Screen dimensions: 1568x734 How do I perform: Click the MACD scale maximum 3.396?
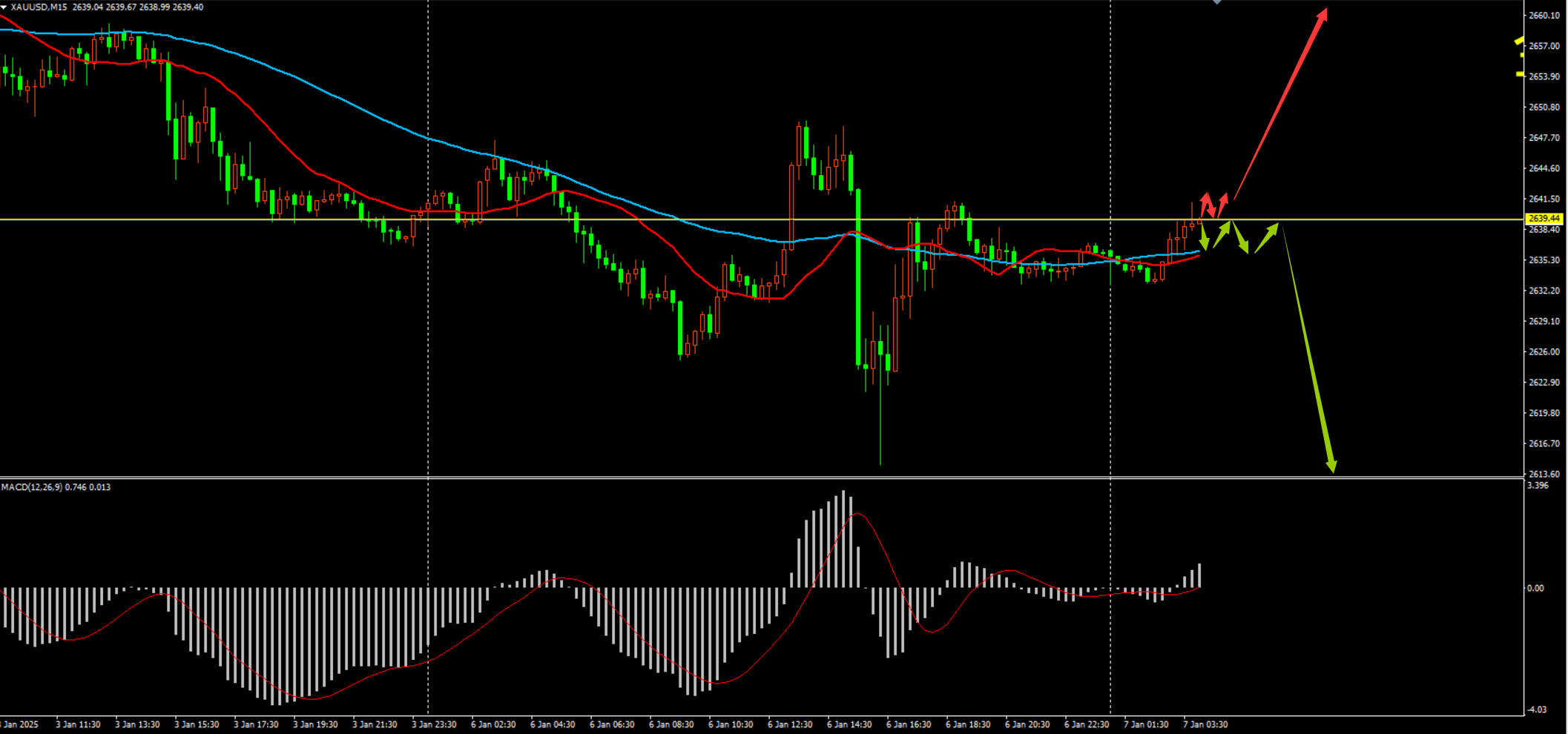1538,486
